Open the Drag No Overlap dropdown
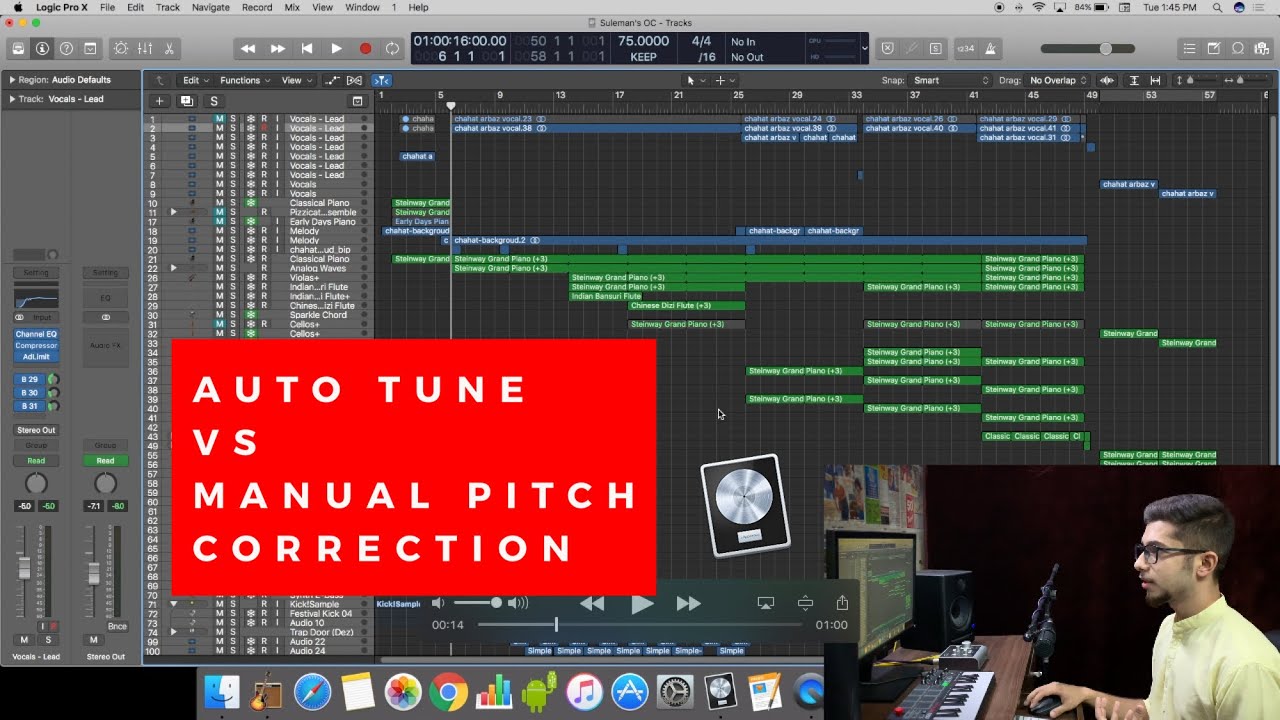 pos(1057,80)
